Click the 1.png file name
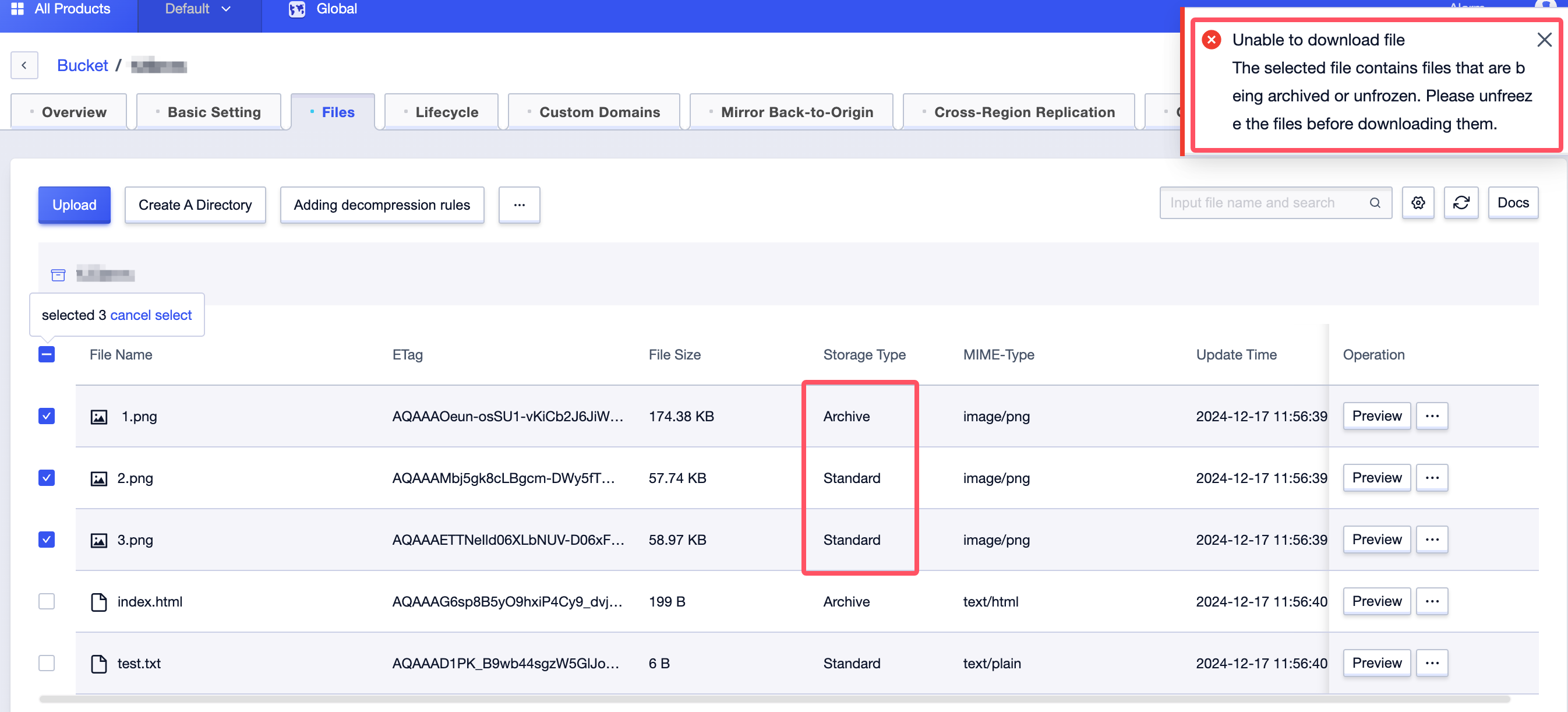 tap(139, 417)
